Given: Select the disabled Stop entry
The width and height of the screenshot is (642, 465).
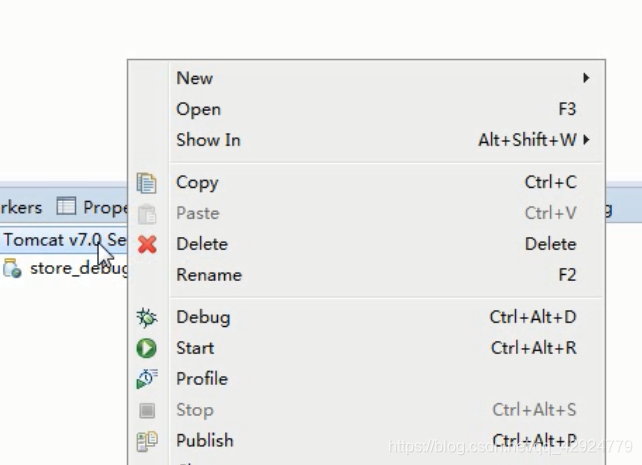Looking at the screenshot, I should coord(366,410).
